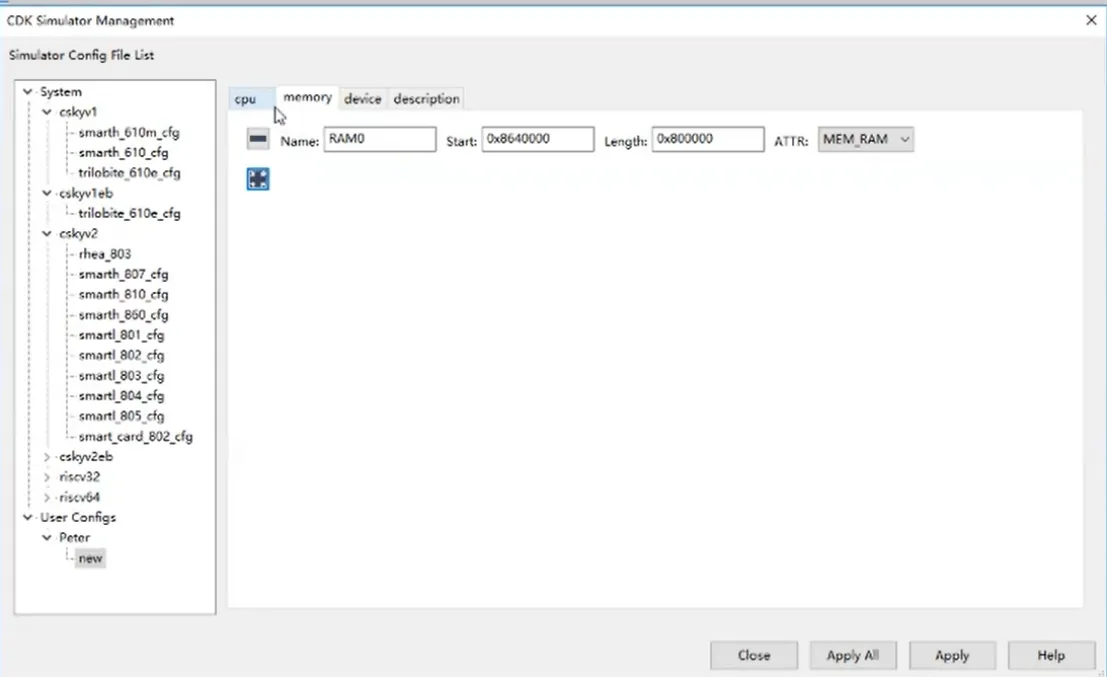Image resolution: width=1108 pixels, height=677 pixels.
Task: Collapse the Peter tree node
Action: click(x=47, y=538)
